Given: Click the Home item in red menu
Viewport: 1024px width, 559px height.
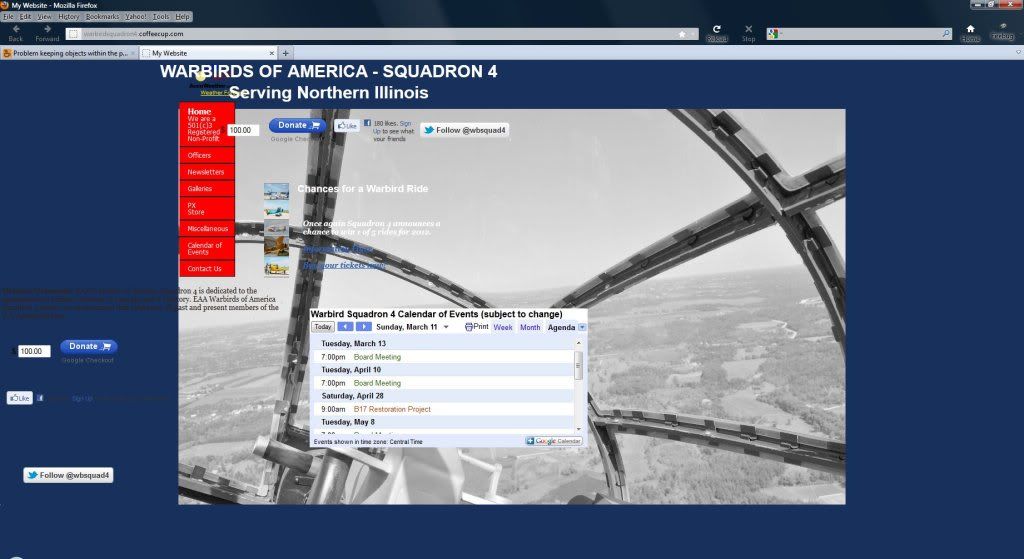Looking at the screenshot, I should pyautogui.click(x=207, y=124).
